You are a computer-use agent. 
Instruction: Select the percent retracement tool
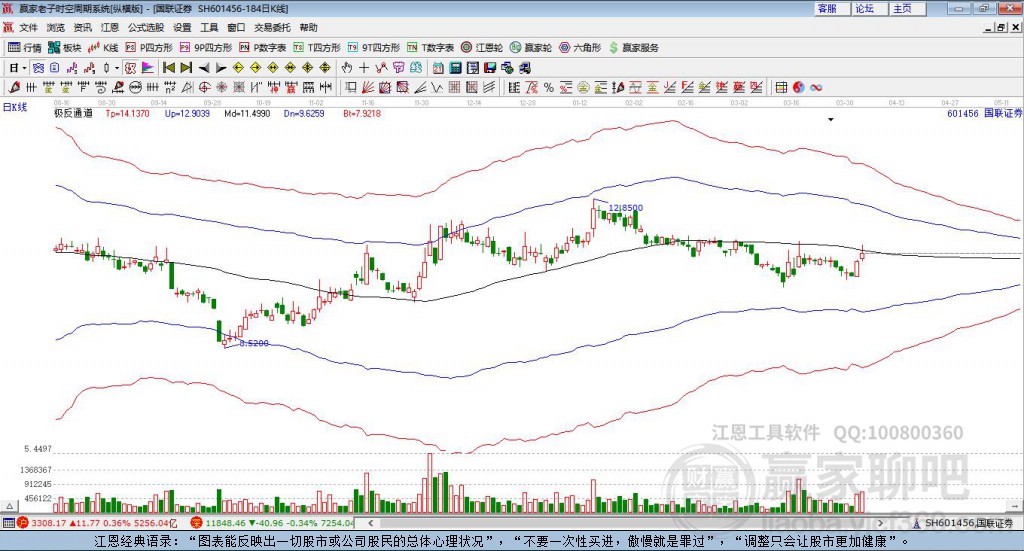click(549, 87)
